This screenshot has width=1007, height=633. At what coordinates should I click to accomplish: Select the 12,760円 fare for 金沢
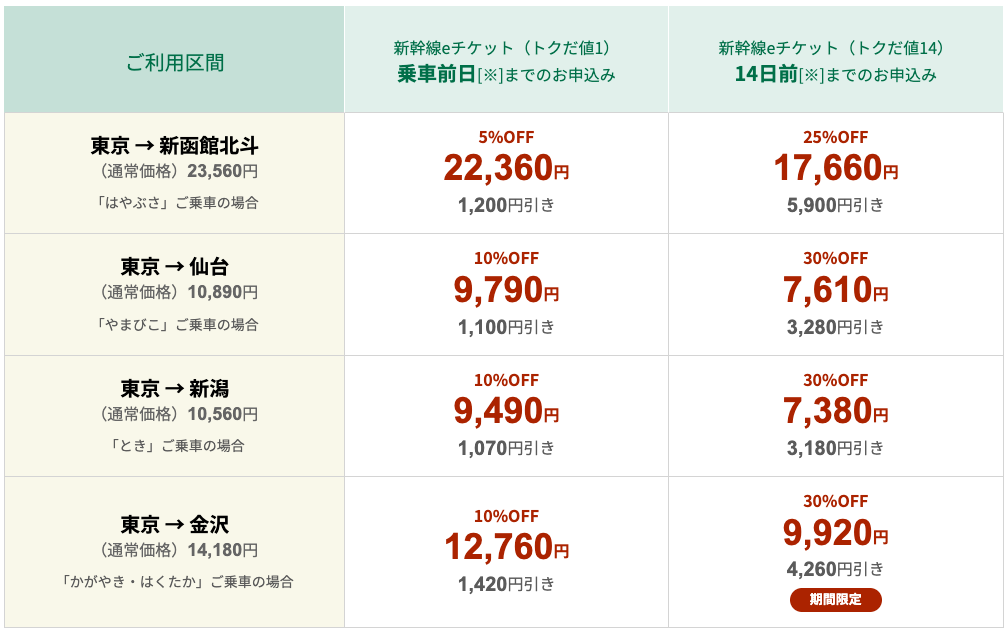506,547
